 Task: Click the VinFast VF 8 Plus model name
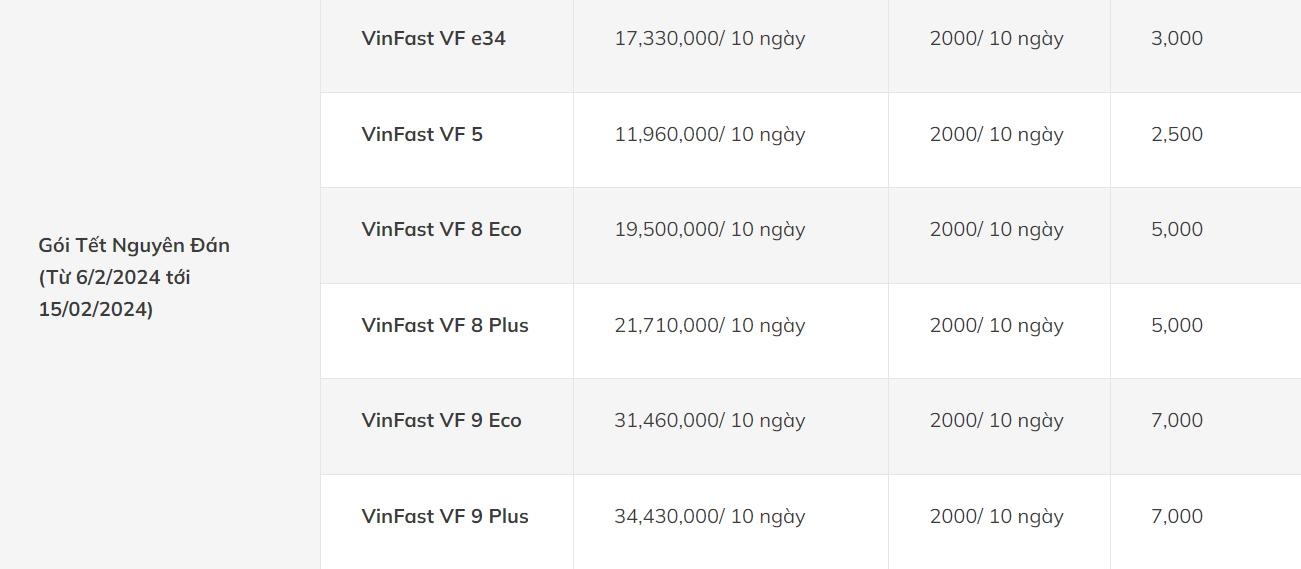pyautogui.click(x=445, y=325)
